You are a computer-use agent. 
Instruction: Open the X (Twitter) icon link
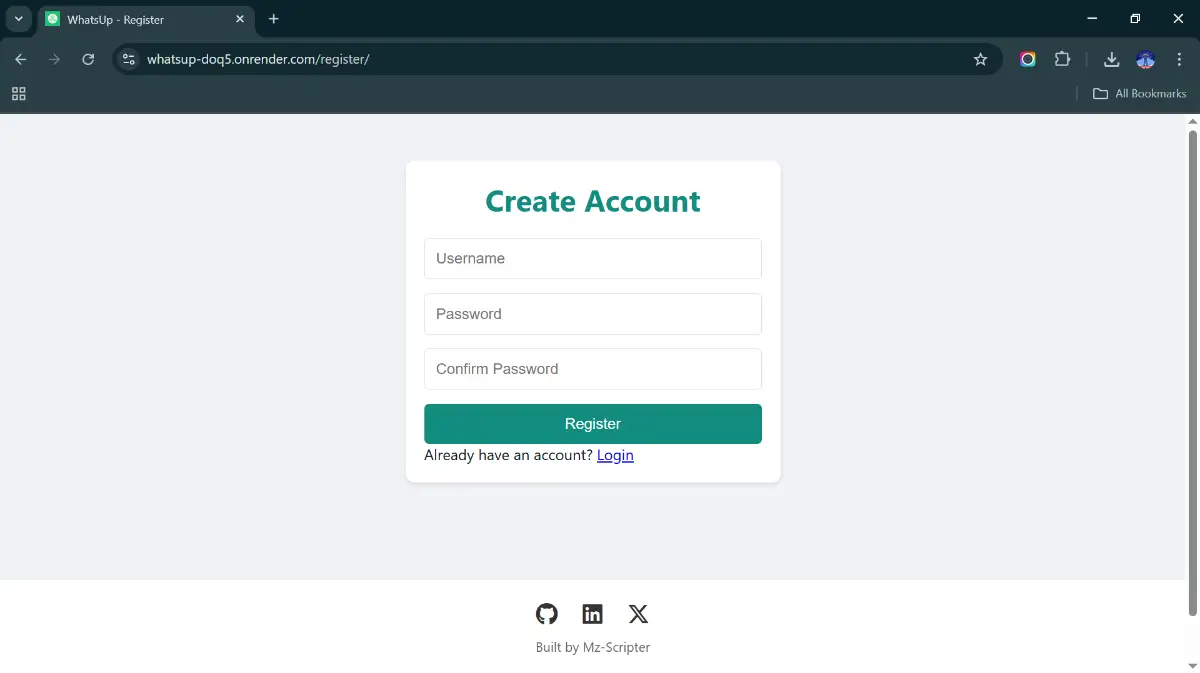638,614
